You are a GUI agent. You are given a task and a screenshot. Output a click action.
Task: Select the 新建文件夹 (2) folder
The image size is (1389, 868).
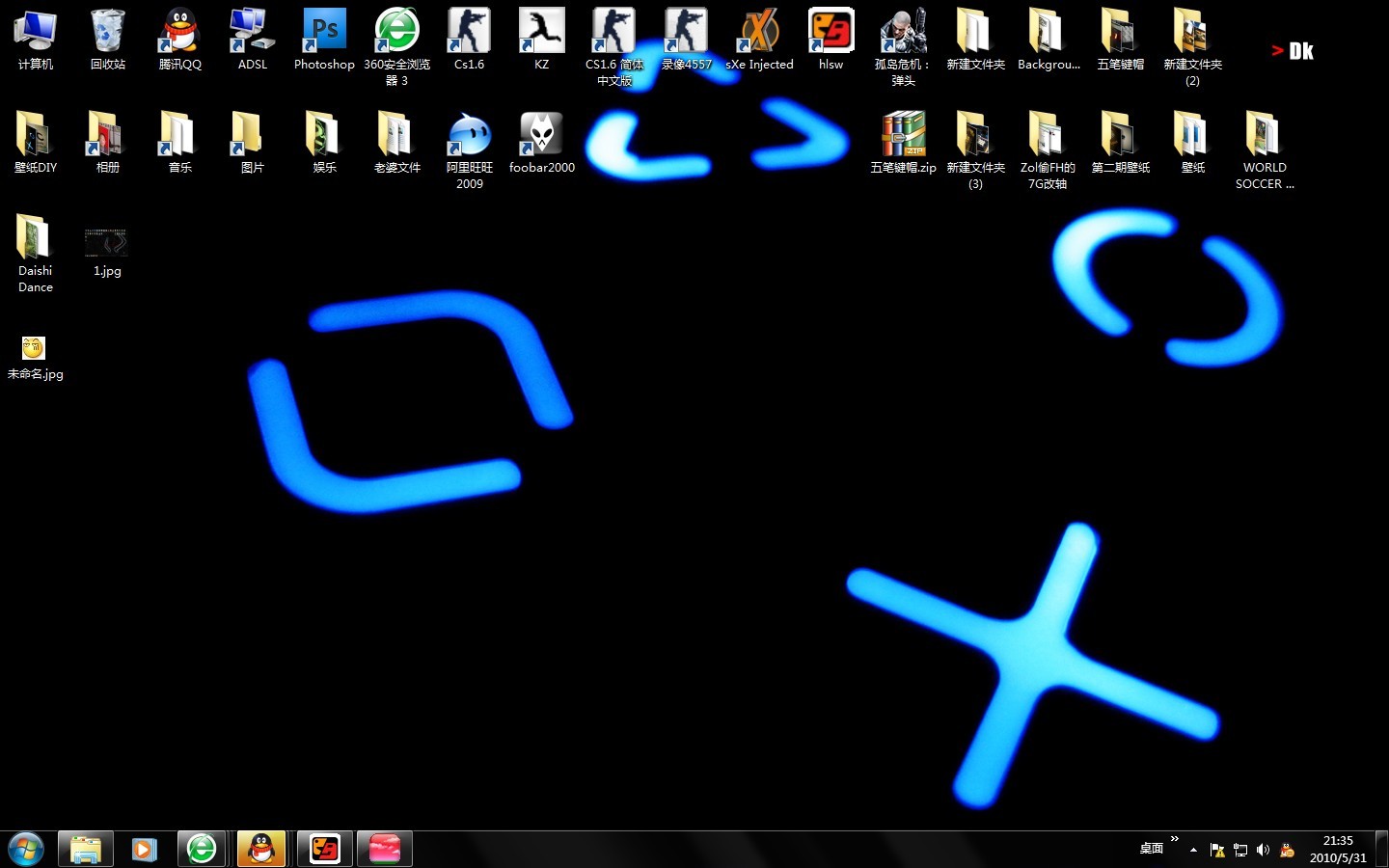[x=1192, y=46]
